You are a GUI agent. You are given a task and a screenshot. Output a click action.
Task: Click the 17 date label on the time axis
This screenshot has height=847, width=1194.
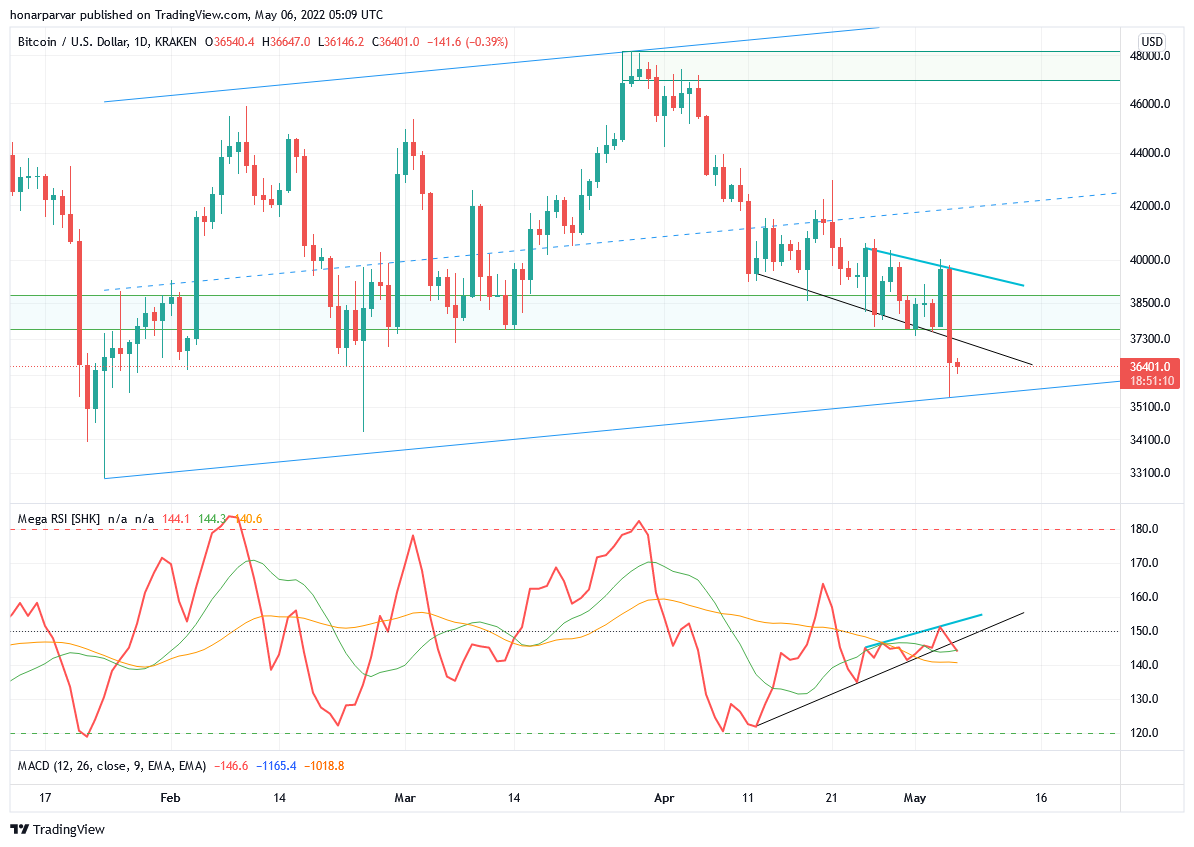pos(45,798)
